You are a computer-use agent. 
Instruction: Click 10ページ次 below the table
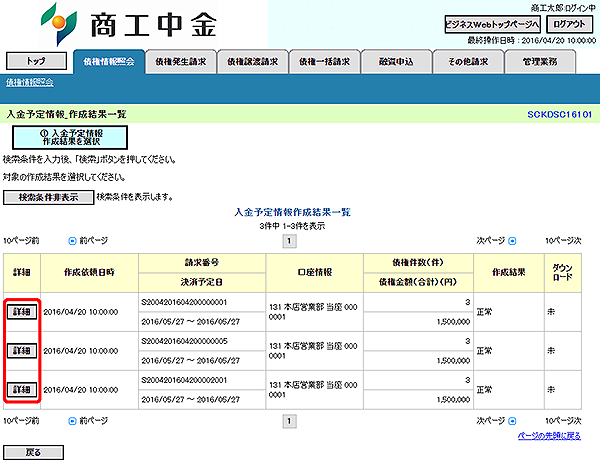pyautogui.click(x=563, y=421)
